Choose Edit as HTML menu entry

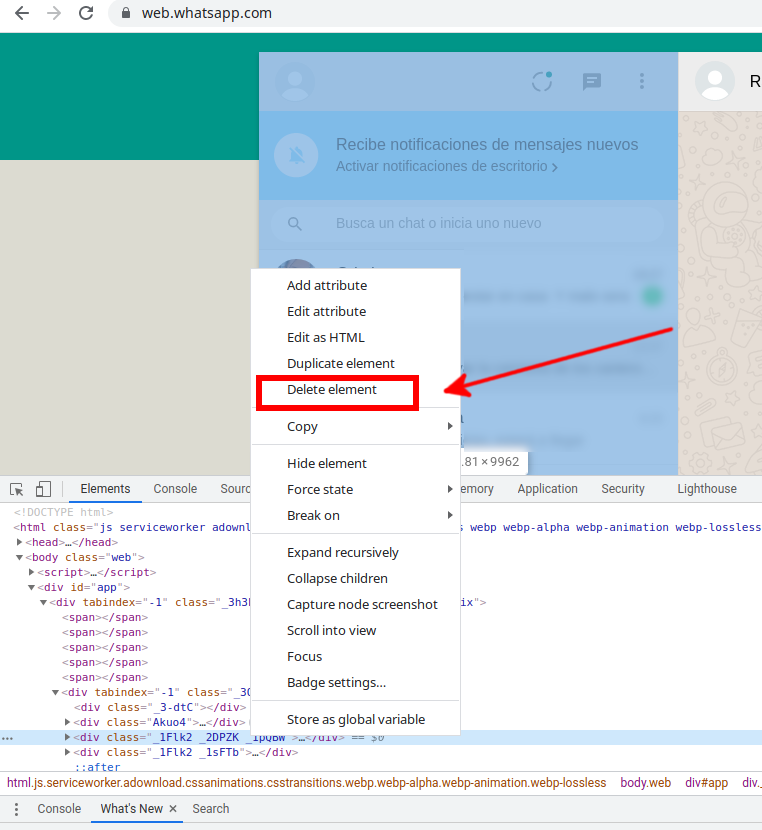pyautogui.click(x=326, y=338)
